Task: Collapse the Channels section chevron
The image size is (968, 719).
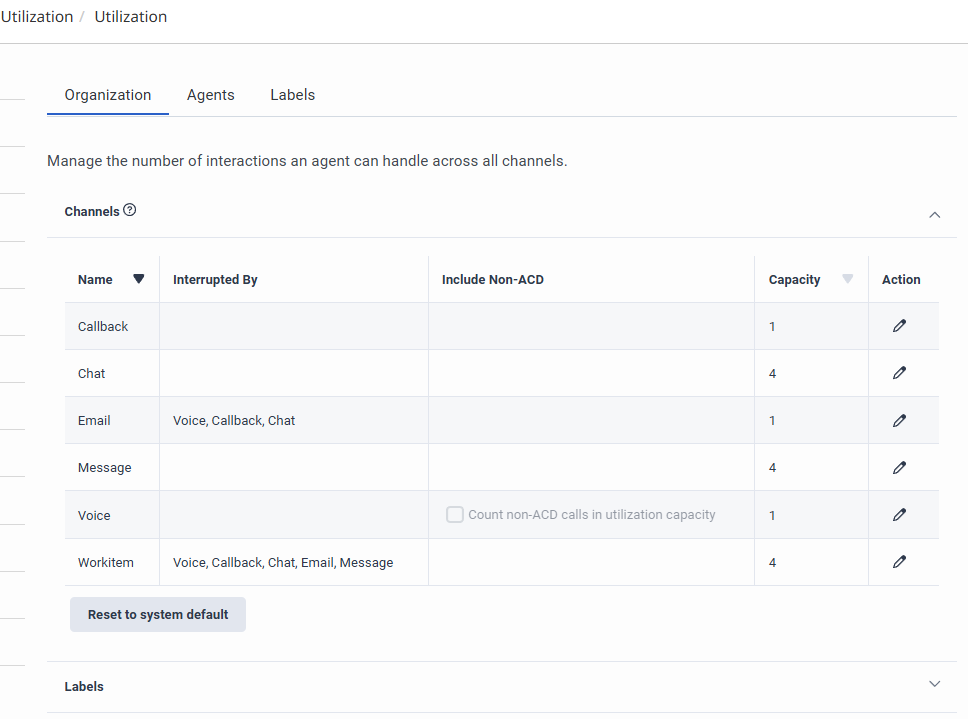Action: 935,214
